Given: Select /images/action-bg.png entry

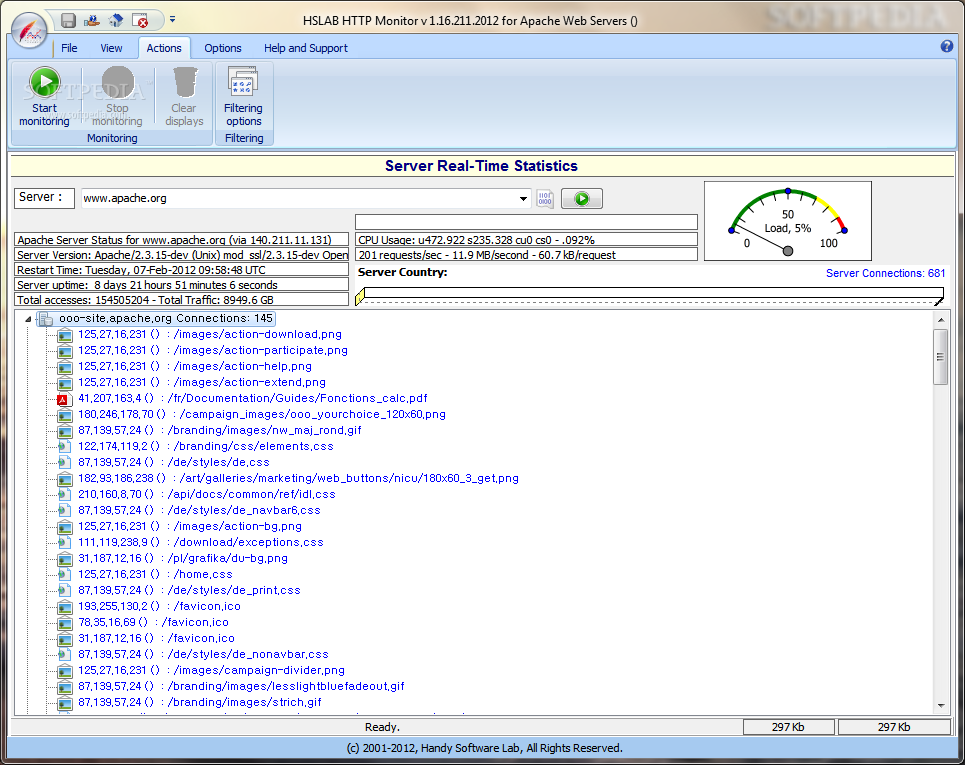Looking at the screenshot, I should point(190,526).
